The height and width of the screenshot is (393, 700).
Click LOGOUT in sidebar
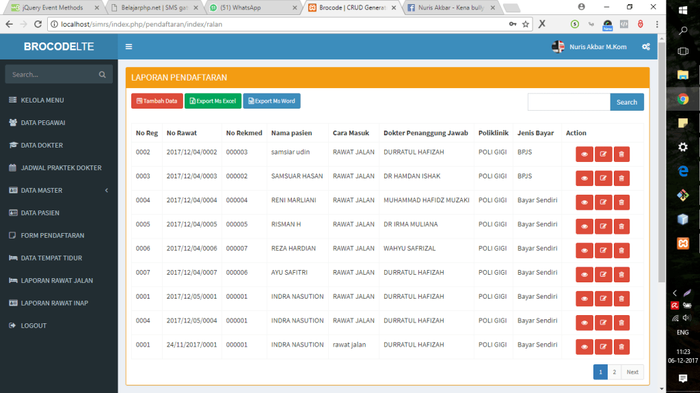59,326
